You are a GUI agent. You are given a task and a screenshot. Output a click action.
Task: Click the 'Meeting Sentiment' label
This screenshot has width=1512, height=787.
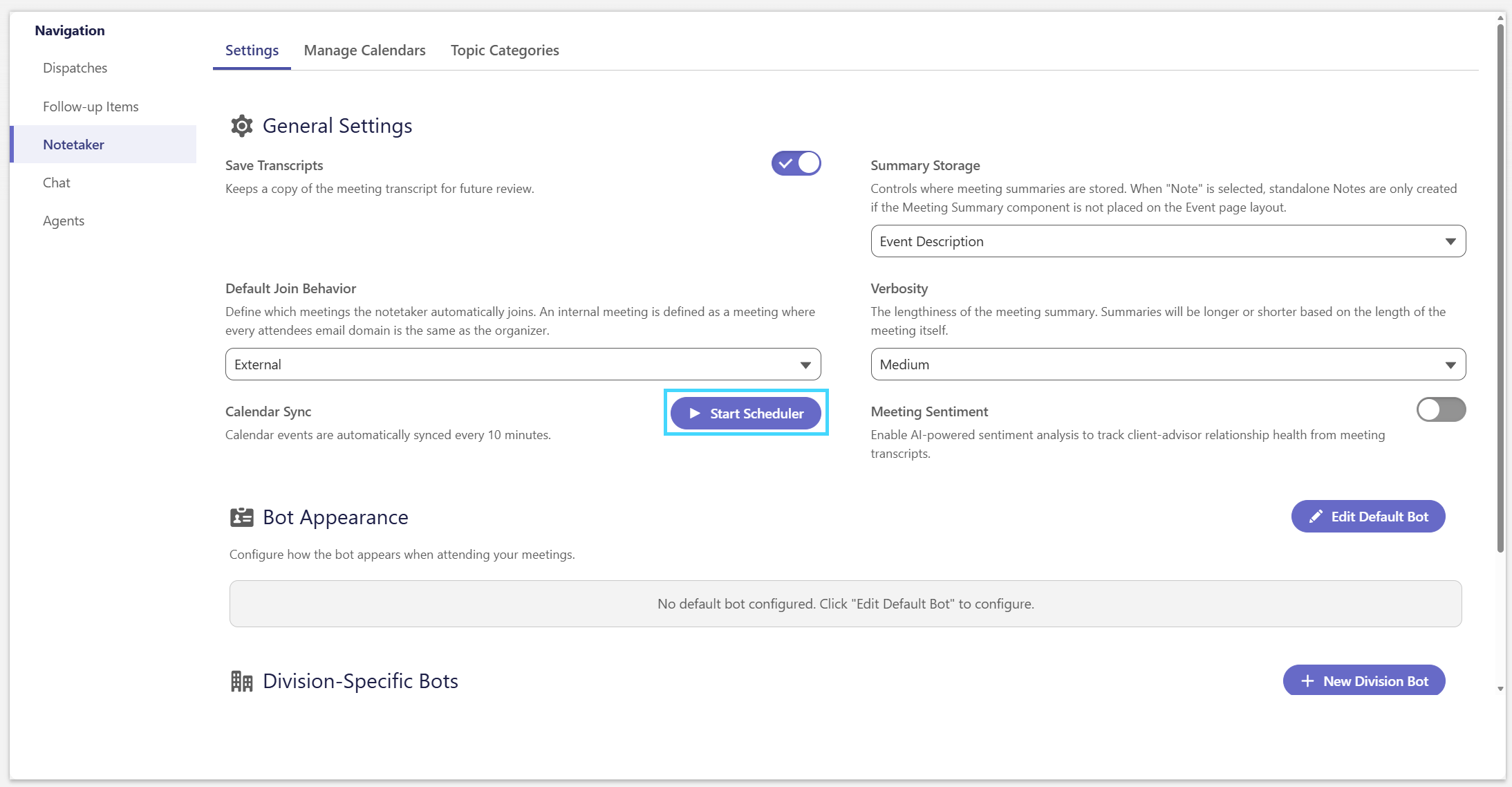[x=929, y=411]
